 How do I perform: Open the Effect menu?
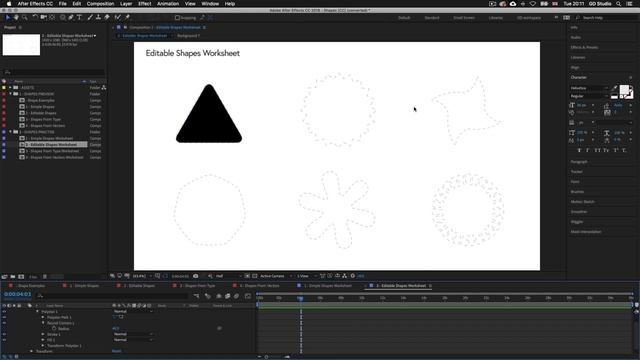pyautogui.click(x=144, y=4)
